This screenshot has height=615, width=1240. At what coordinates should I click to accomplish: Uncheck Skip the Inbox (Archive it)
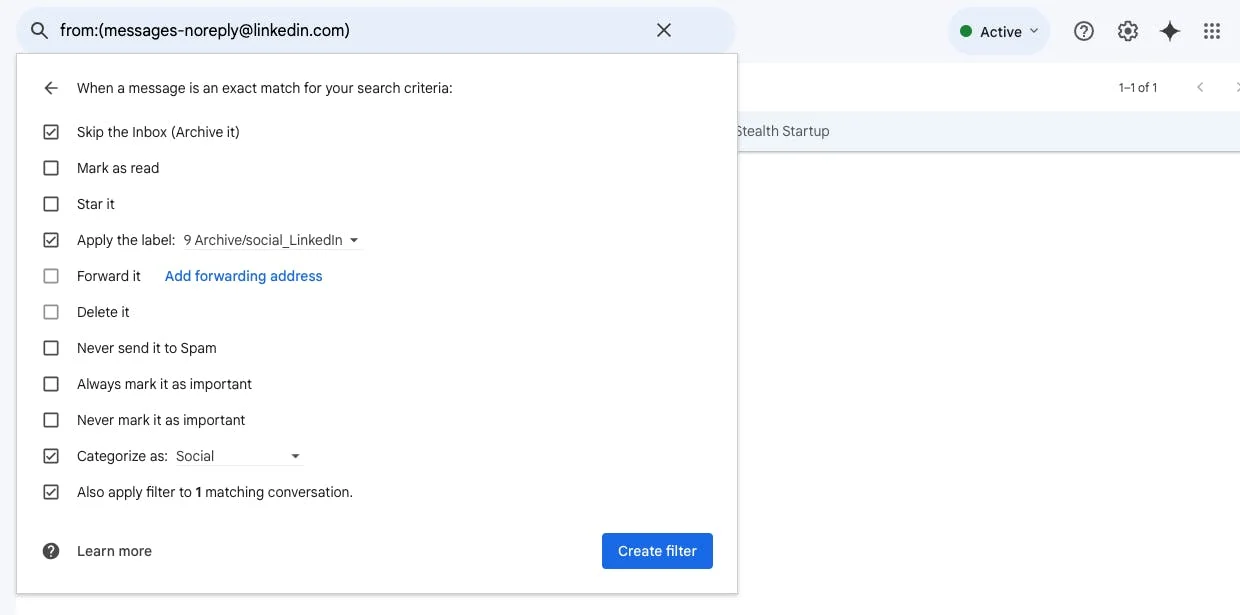(51, 132)
